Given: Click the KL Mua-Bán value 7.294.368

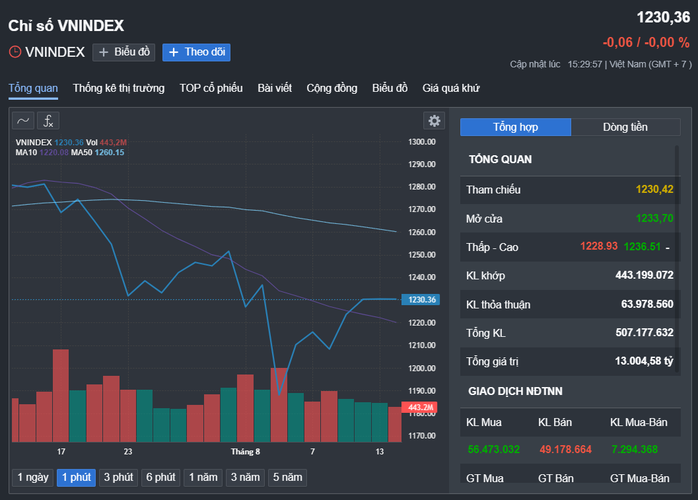Looking at the screenshot, I should click(x=634, y=449).
